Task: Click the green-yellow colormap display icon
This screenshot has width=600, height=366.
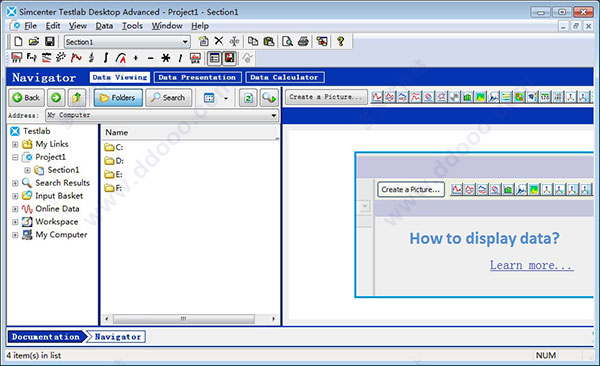Action: click(480, 97)
